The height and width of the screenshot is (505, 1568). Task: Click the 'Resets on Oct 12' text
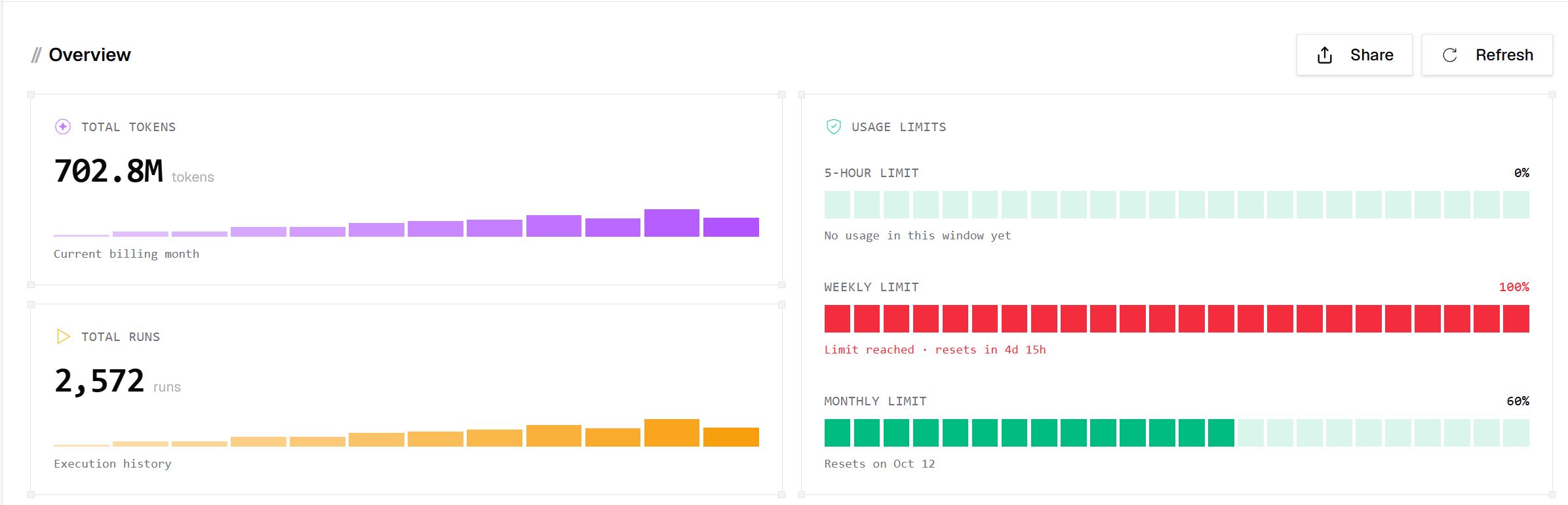pos(880,464)
